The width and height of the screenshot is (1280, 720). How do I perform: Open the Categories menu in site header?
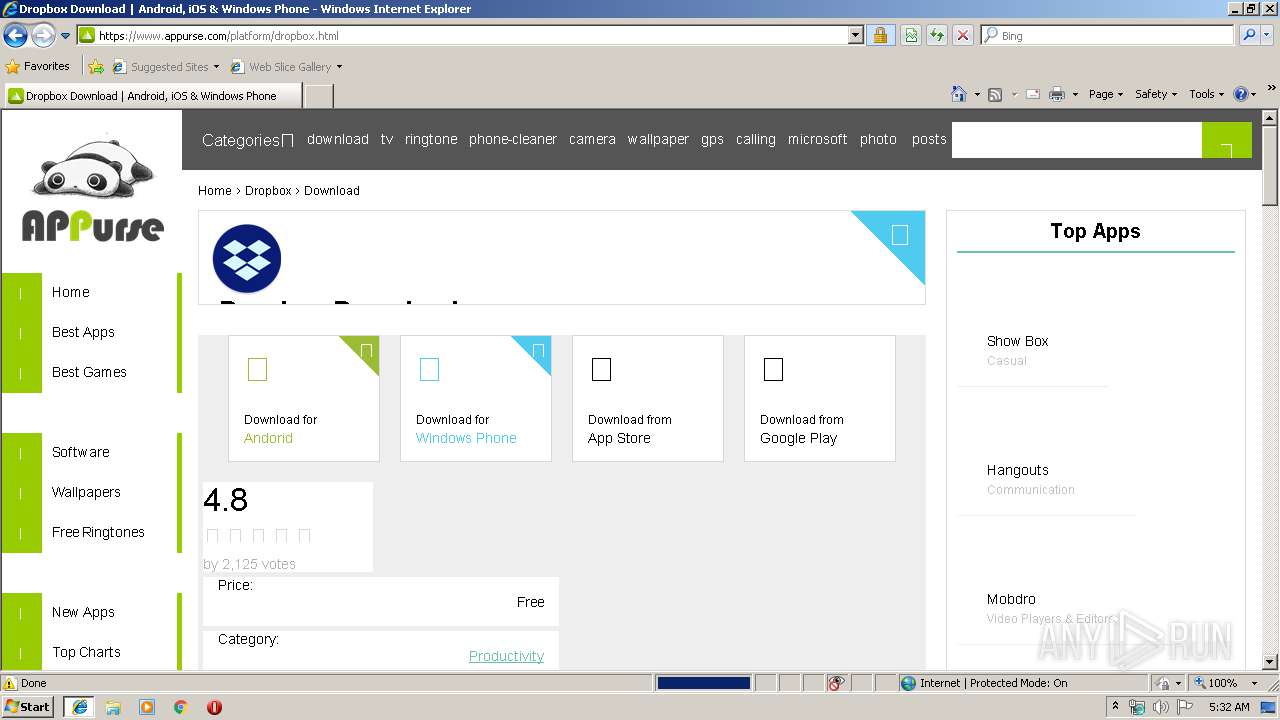point(247,140)
